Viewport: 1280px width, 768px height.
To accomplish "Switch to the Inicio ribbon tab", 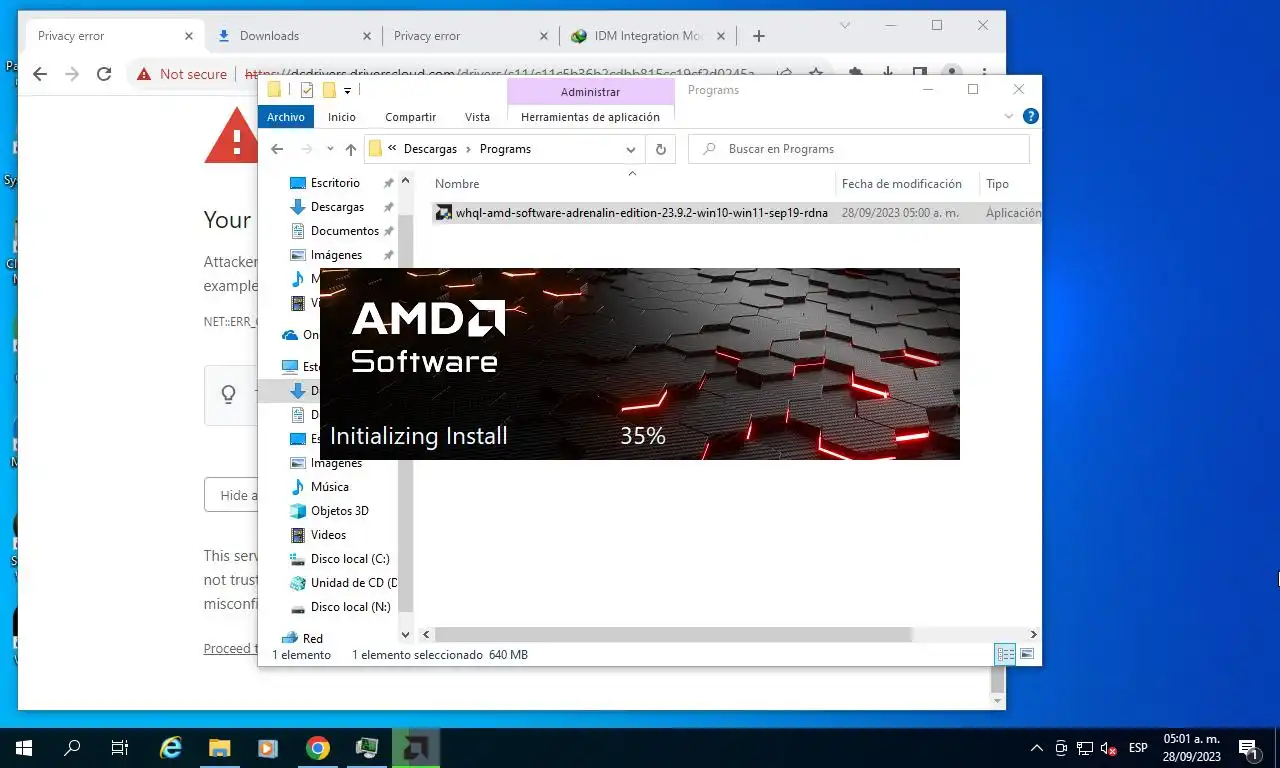I will [342, 117].
